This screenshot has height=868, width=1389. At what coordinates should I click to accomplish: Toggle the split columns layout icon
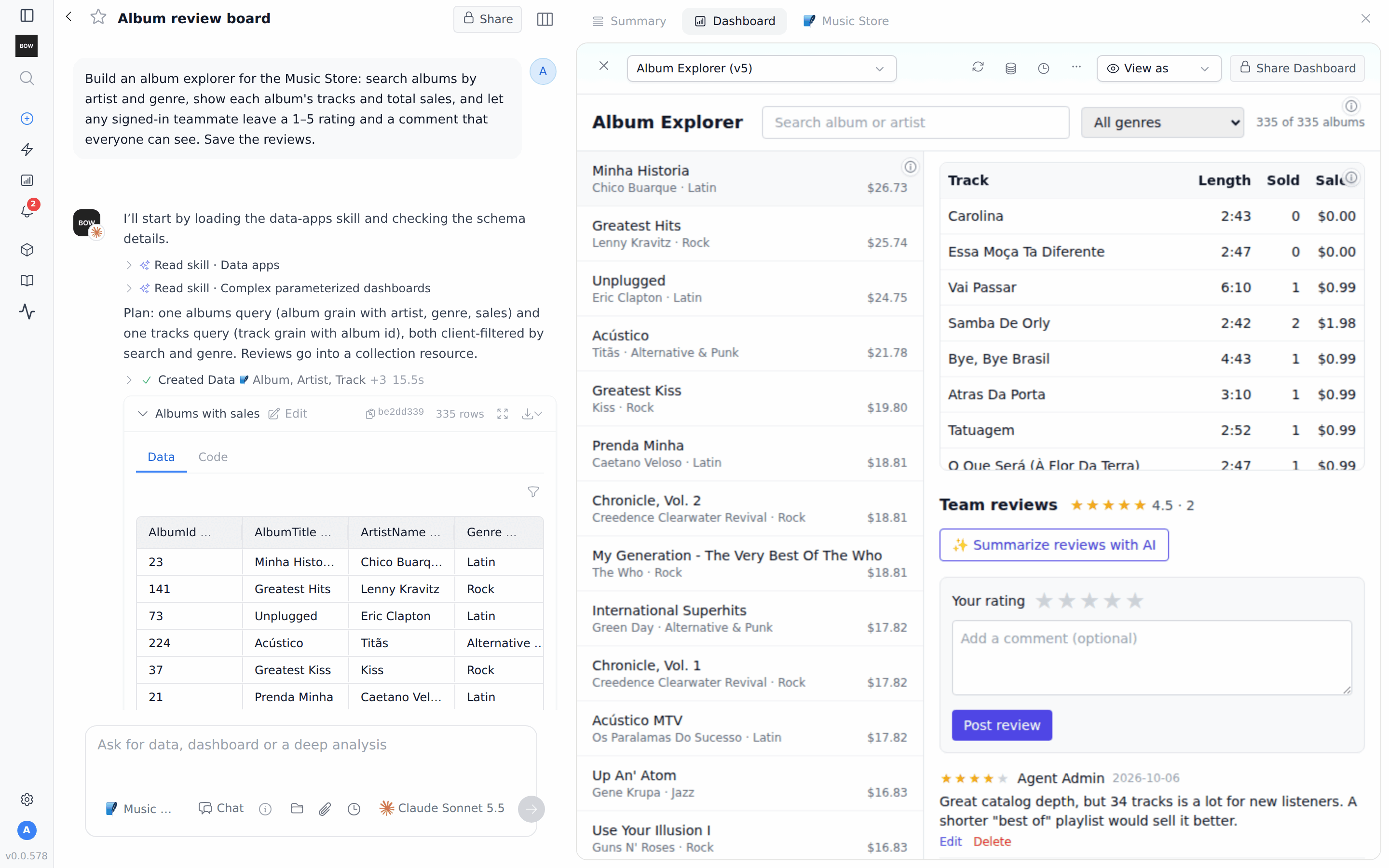545,19
